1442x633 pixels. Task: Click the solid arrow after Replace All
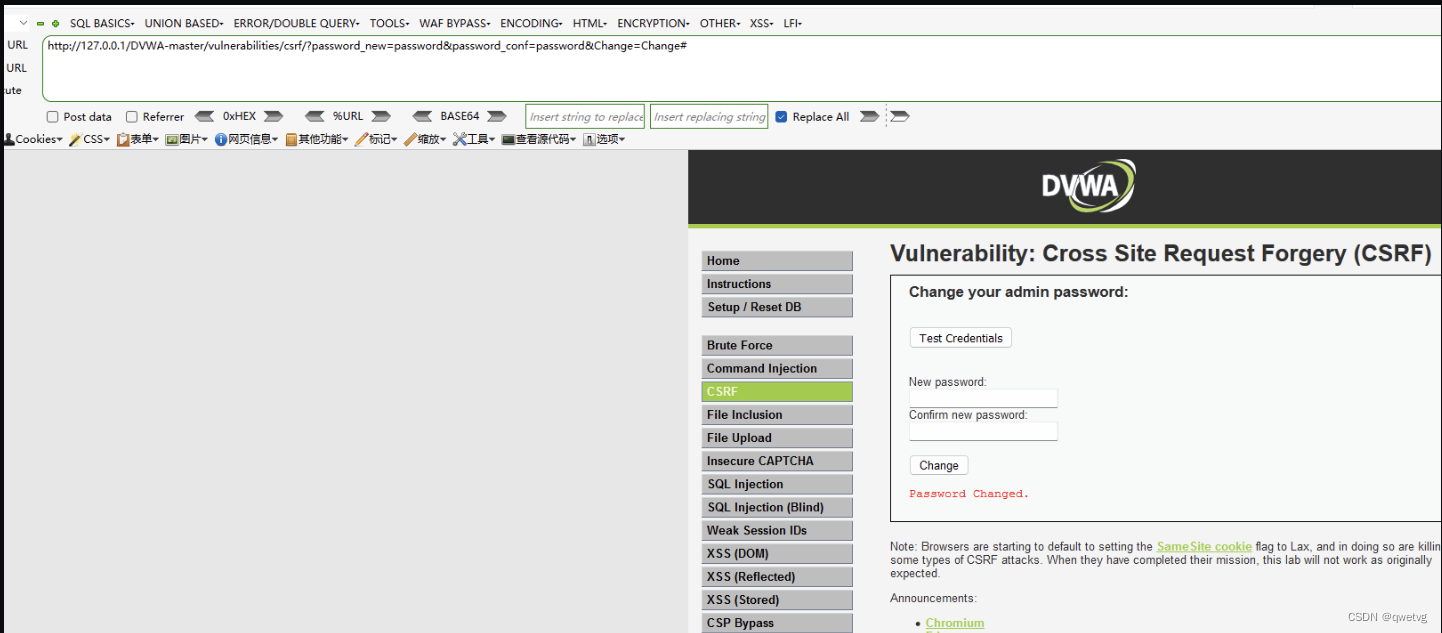tap(869, 117)
